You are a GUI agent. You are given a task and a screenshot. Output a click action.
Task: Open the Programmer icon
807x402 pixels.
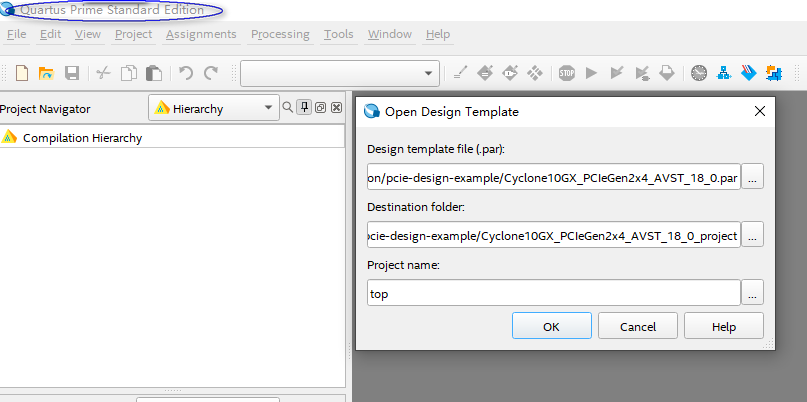click(749, 73)
